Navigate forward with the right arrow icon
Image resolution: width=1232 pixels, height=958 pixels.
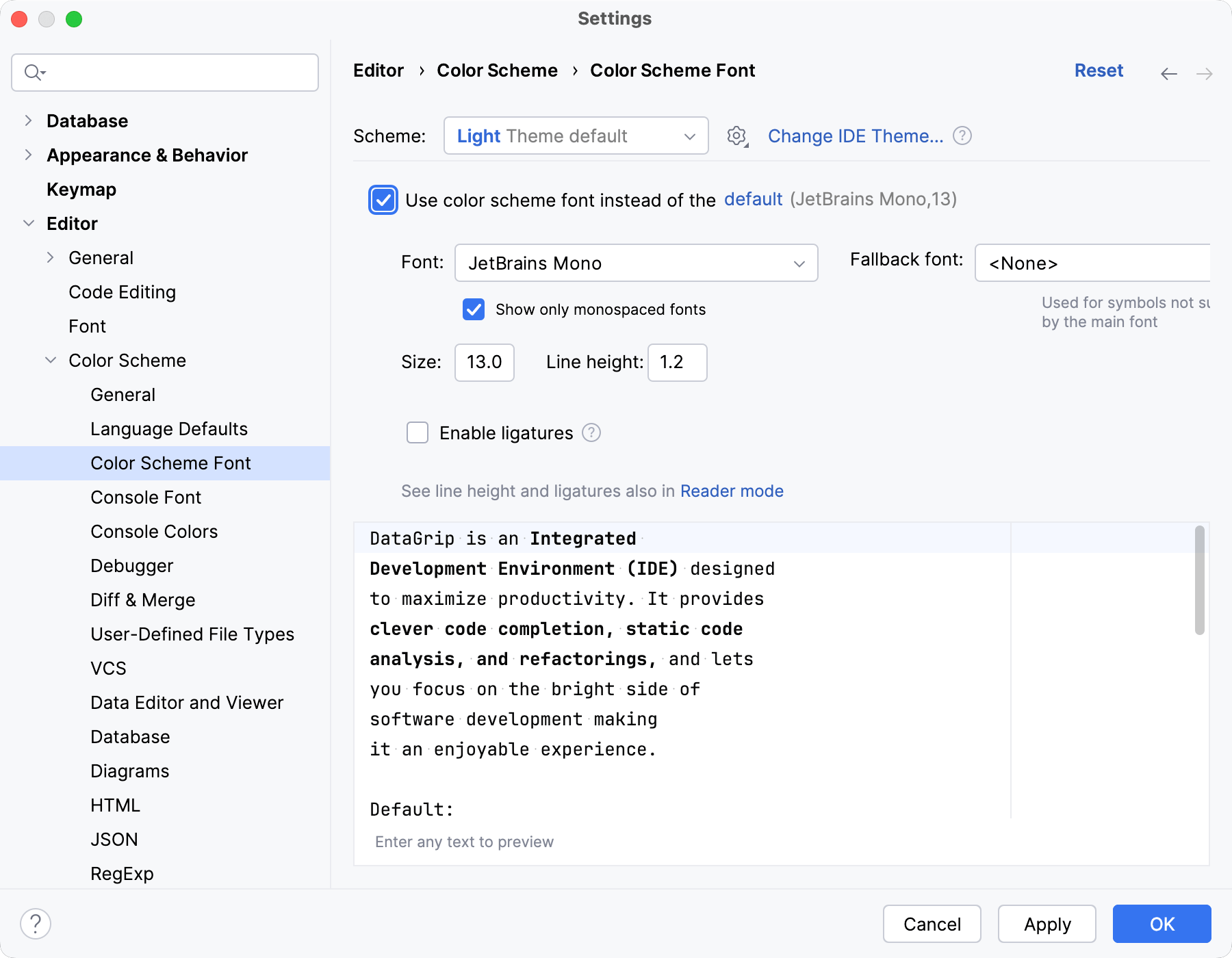pyautogui.click(x=1205, y=73)
